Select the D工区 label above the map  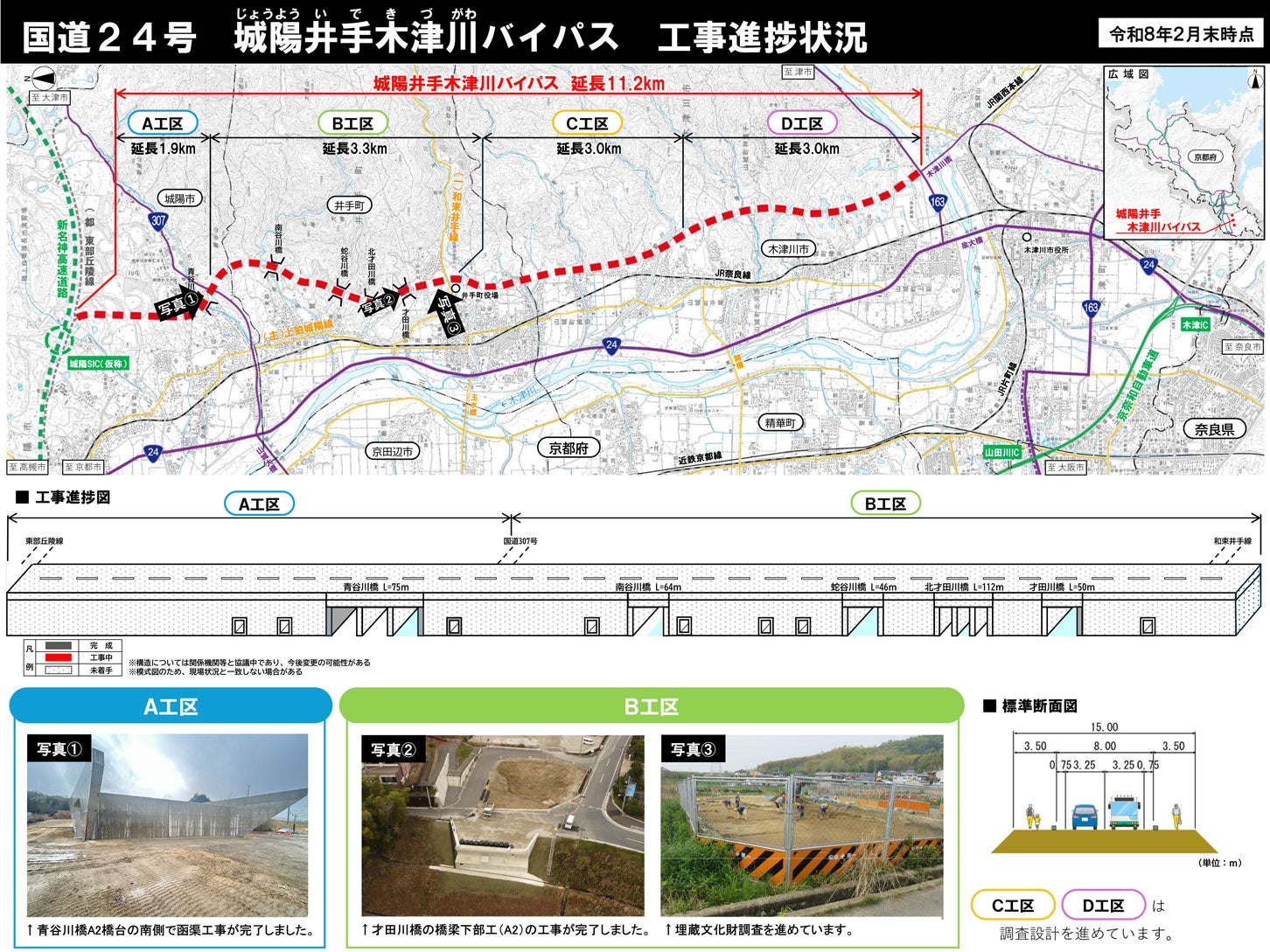point(802,123)
